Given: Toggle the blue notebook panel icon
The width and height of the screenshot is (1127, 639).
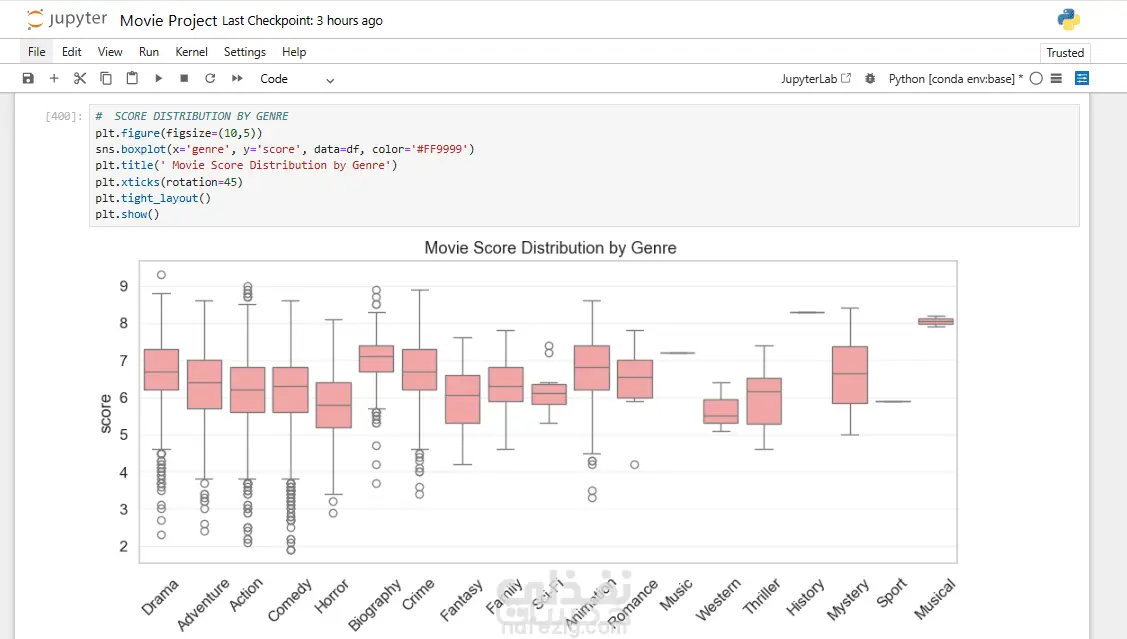Looking at the screenshot, I should point(1082,78).
